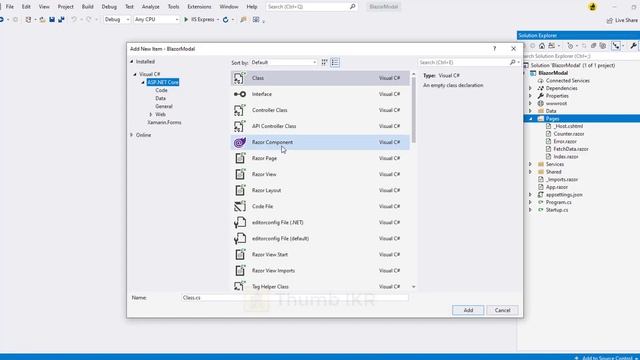Collapse the Visual C# tree node
640x360 pixels.
click(135, 74)
